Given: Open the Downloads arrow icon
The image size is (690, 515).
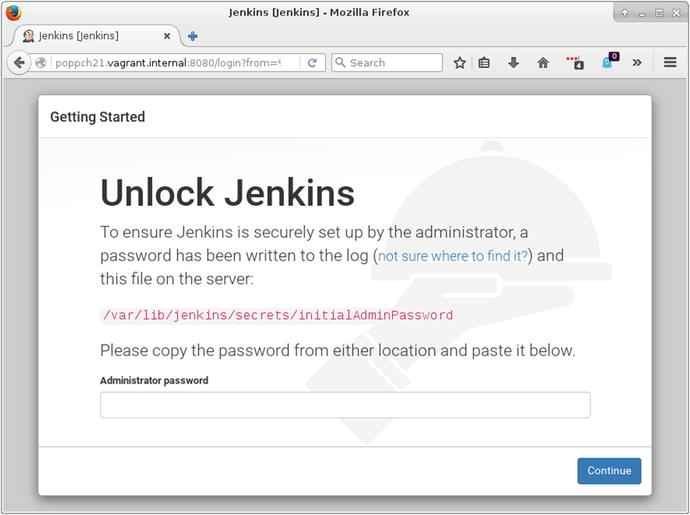Looking at the screenshot, I should tap(513, 62).
